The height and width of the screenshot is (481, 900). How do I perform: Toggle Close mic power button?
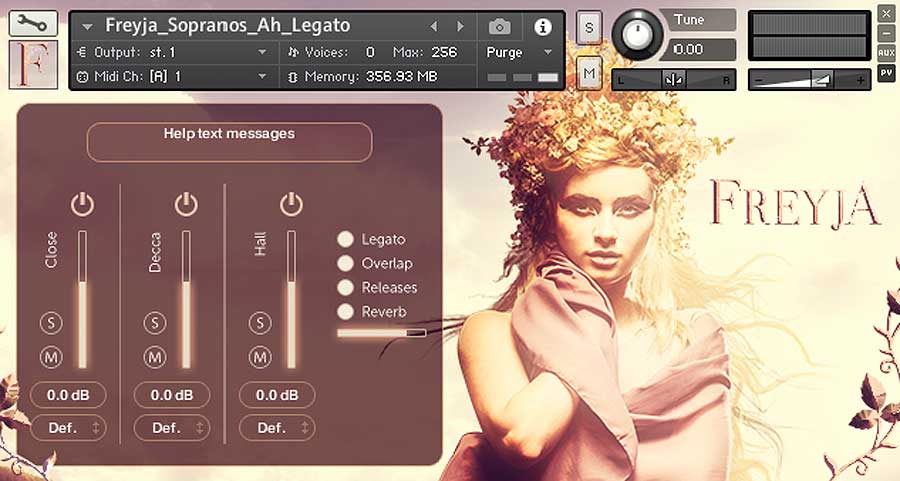82,204
